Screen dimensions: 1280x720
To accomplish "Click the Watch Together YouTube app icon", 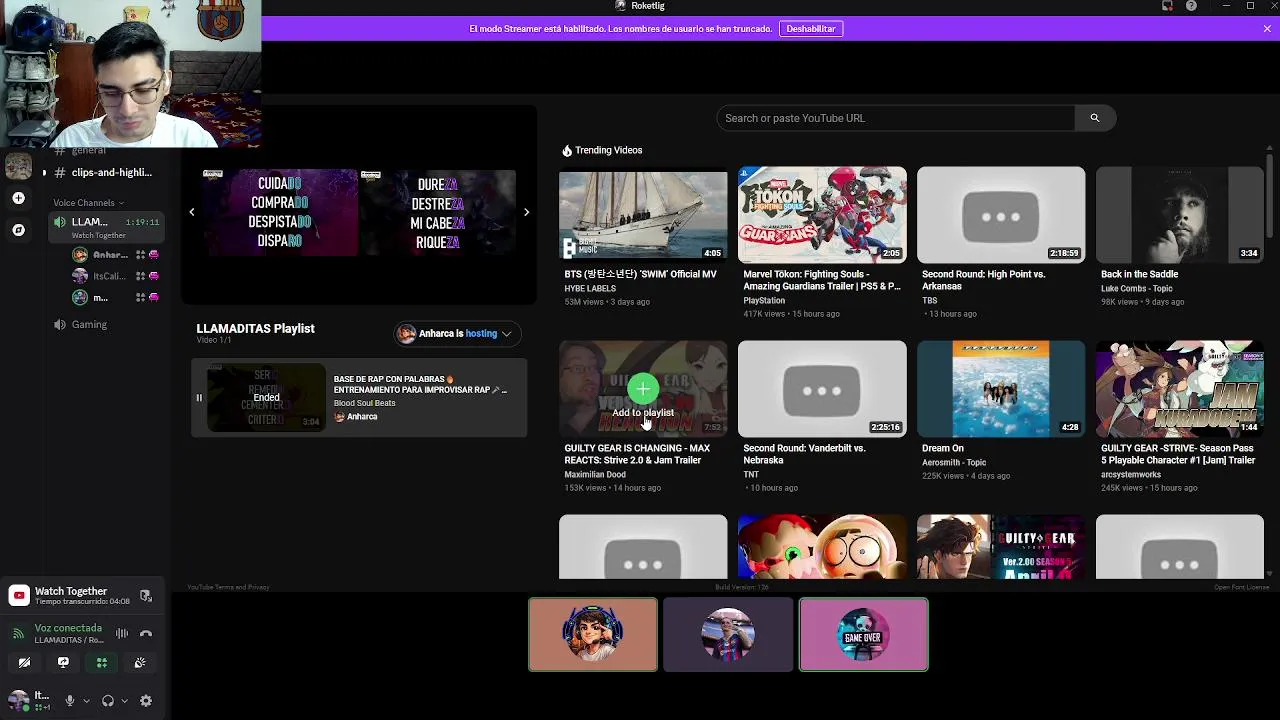I will 19,596.
